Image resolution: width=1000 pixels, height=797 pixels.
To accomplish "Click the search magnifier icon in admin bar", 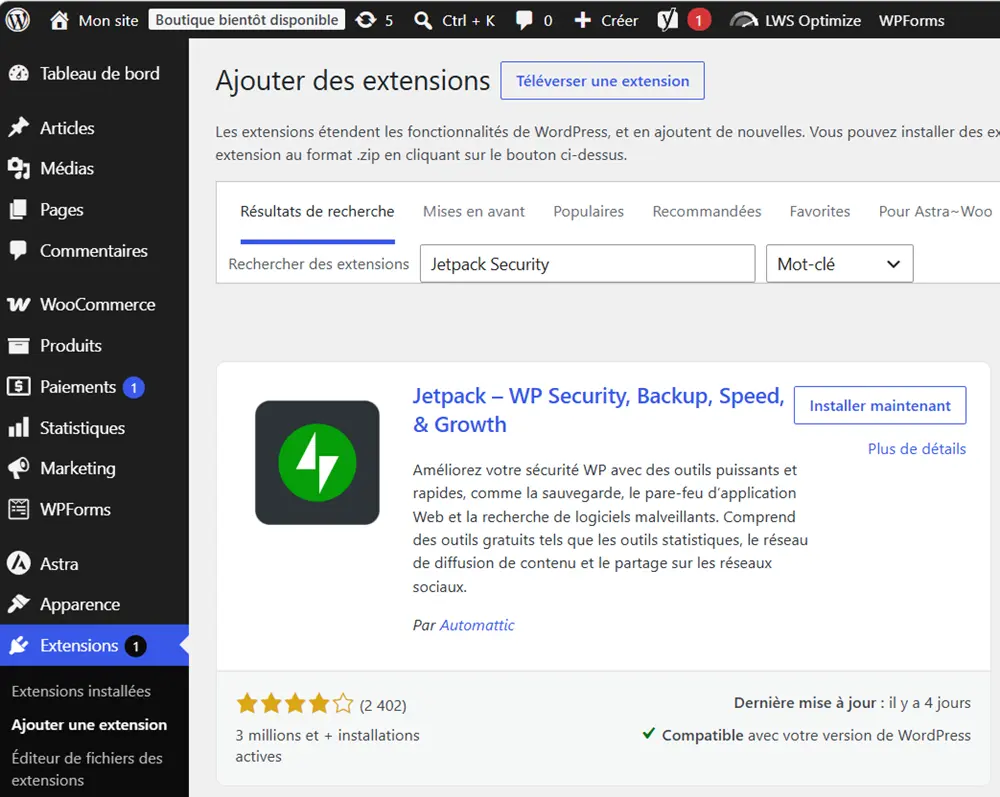I will pyautogui.click(x=422, y=20).
